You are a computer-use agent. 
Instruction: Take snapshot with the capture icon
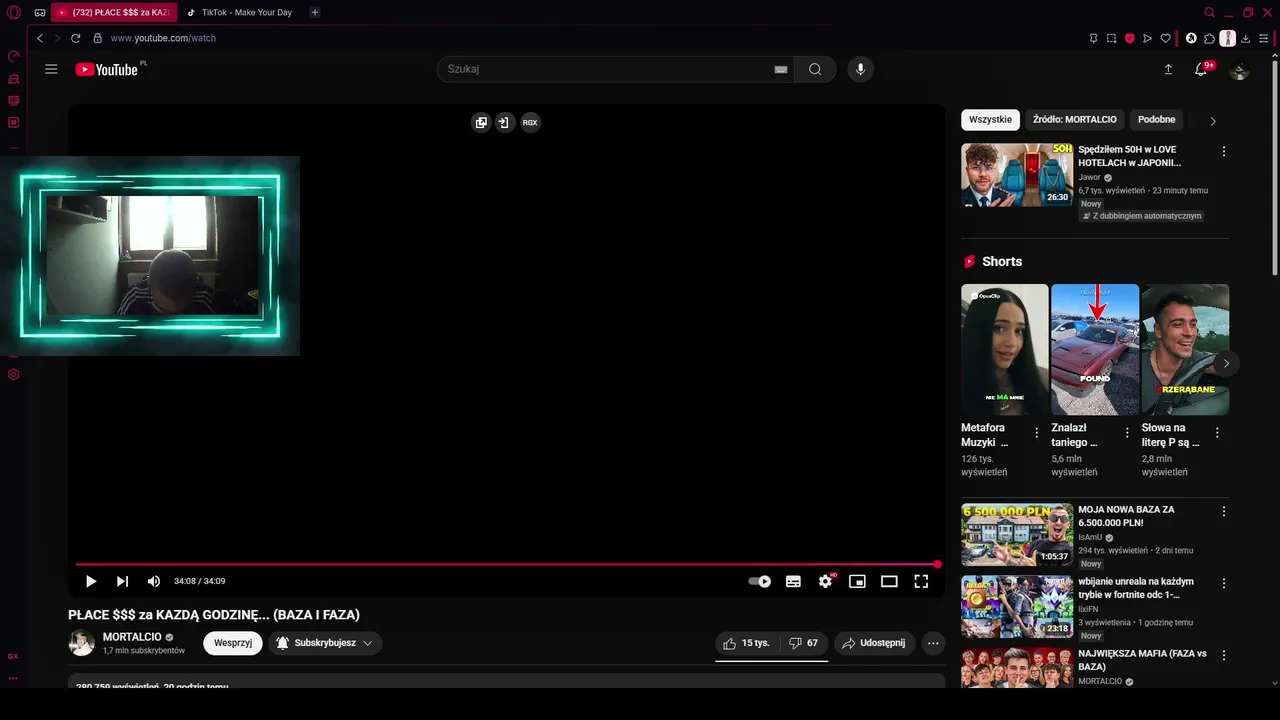coord(1111,38)
